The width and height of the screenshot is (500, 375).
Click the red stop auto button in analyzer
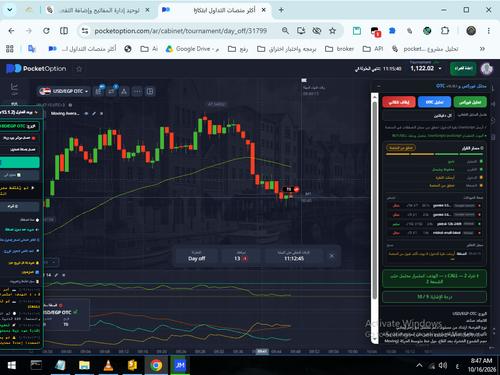(x=399, y=102)
